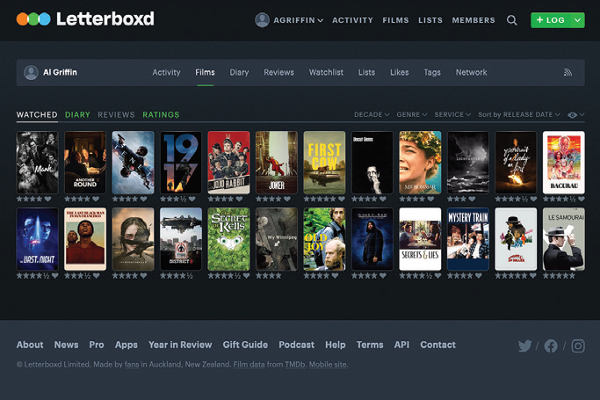This screenshot has width=600, height=400.
Task: Click the heart under the 1917 poster
Action: point(192,199)
